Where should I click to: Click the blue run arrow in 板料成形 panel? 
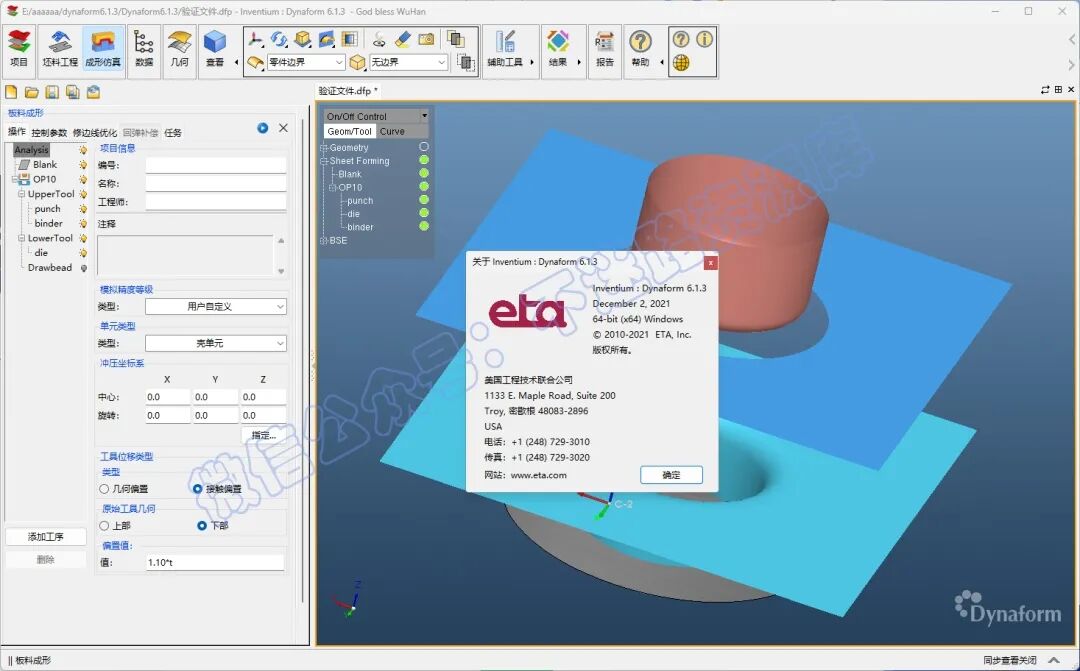(x=262, y=128)
